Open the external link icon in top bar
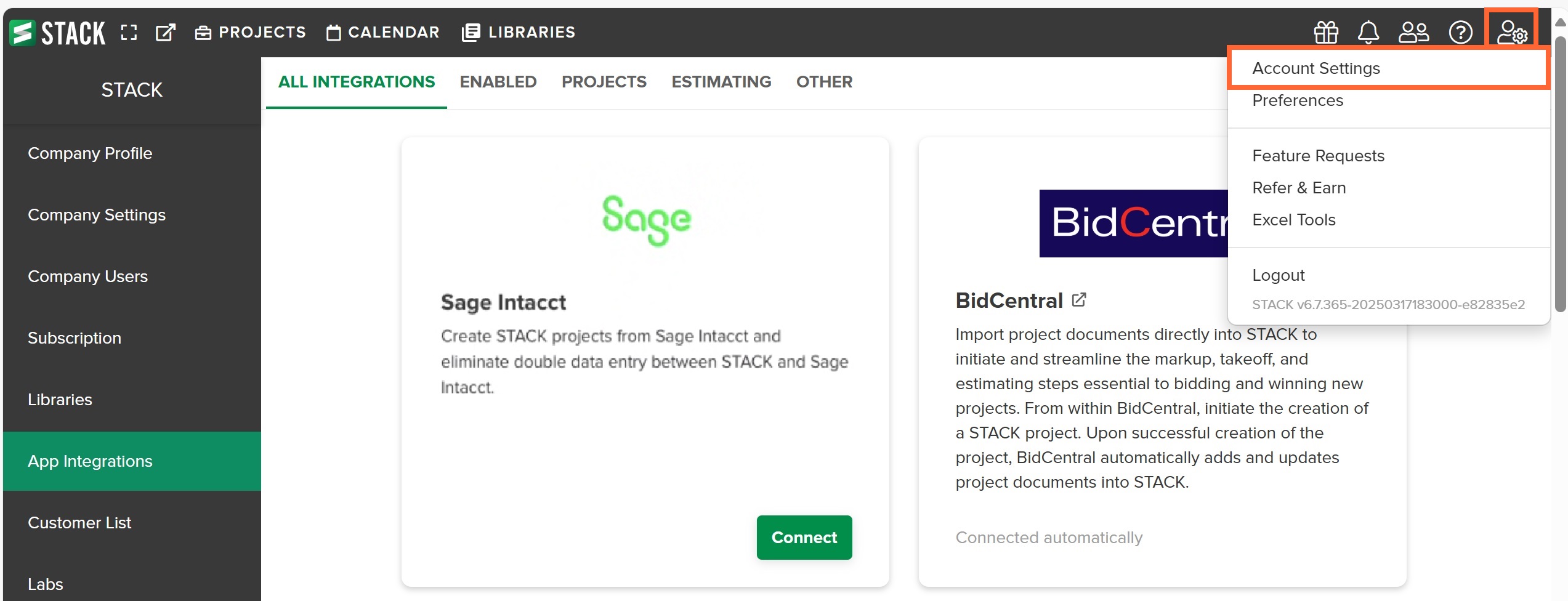The image size is (1568, 601). 166,33
